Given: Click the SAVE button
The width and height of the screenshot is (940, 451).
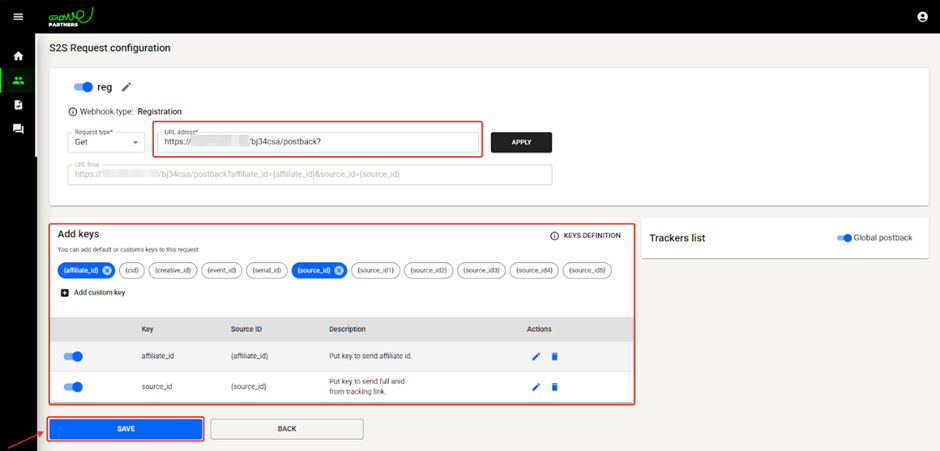Looking at the screenshot, I should pos(126,429).
